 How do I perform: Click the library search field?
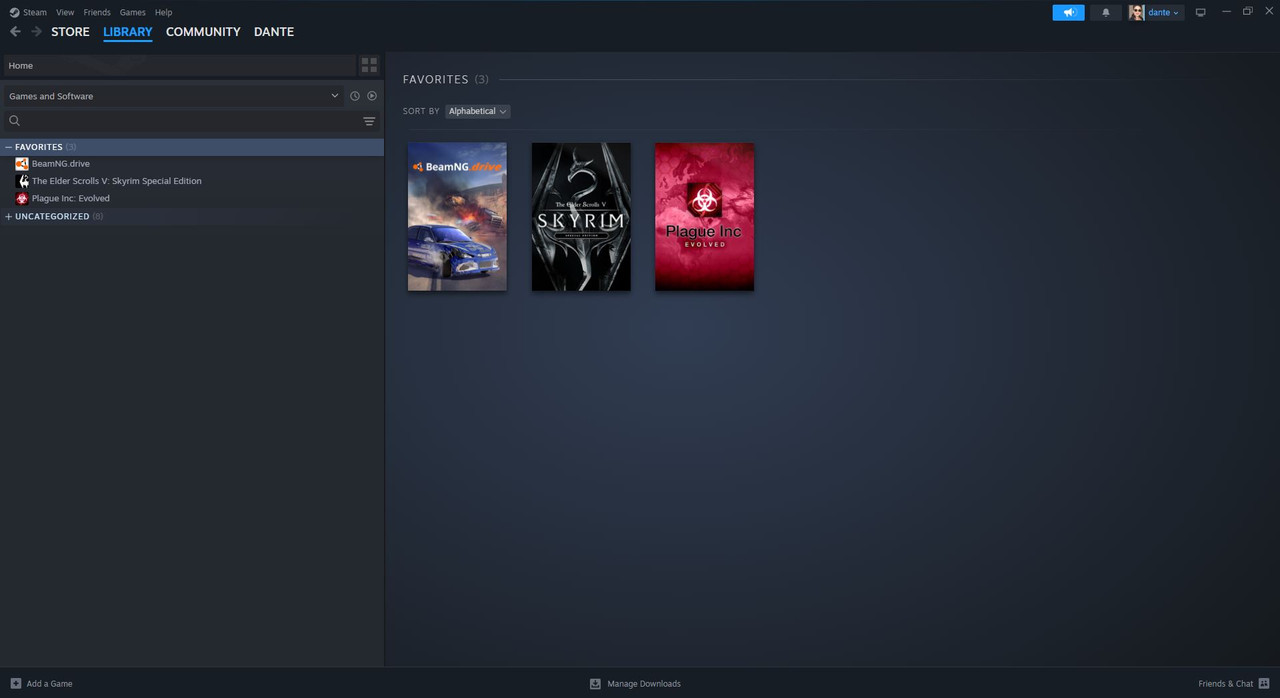190,121
